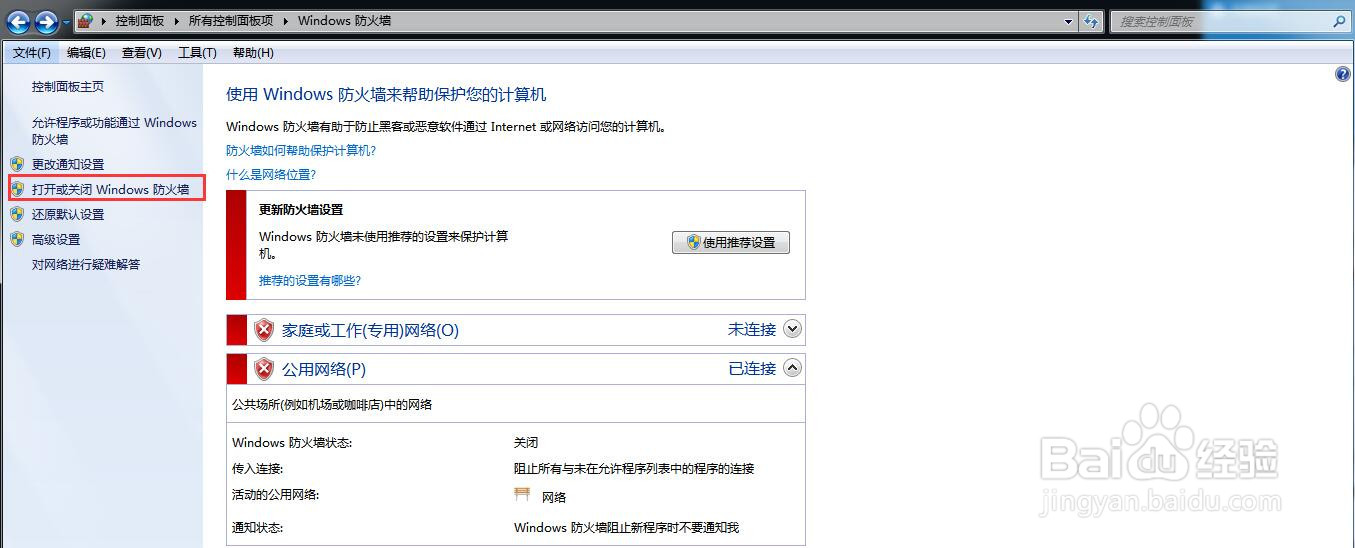Refresh the address bar view

pos(1090,21)
